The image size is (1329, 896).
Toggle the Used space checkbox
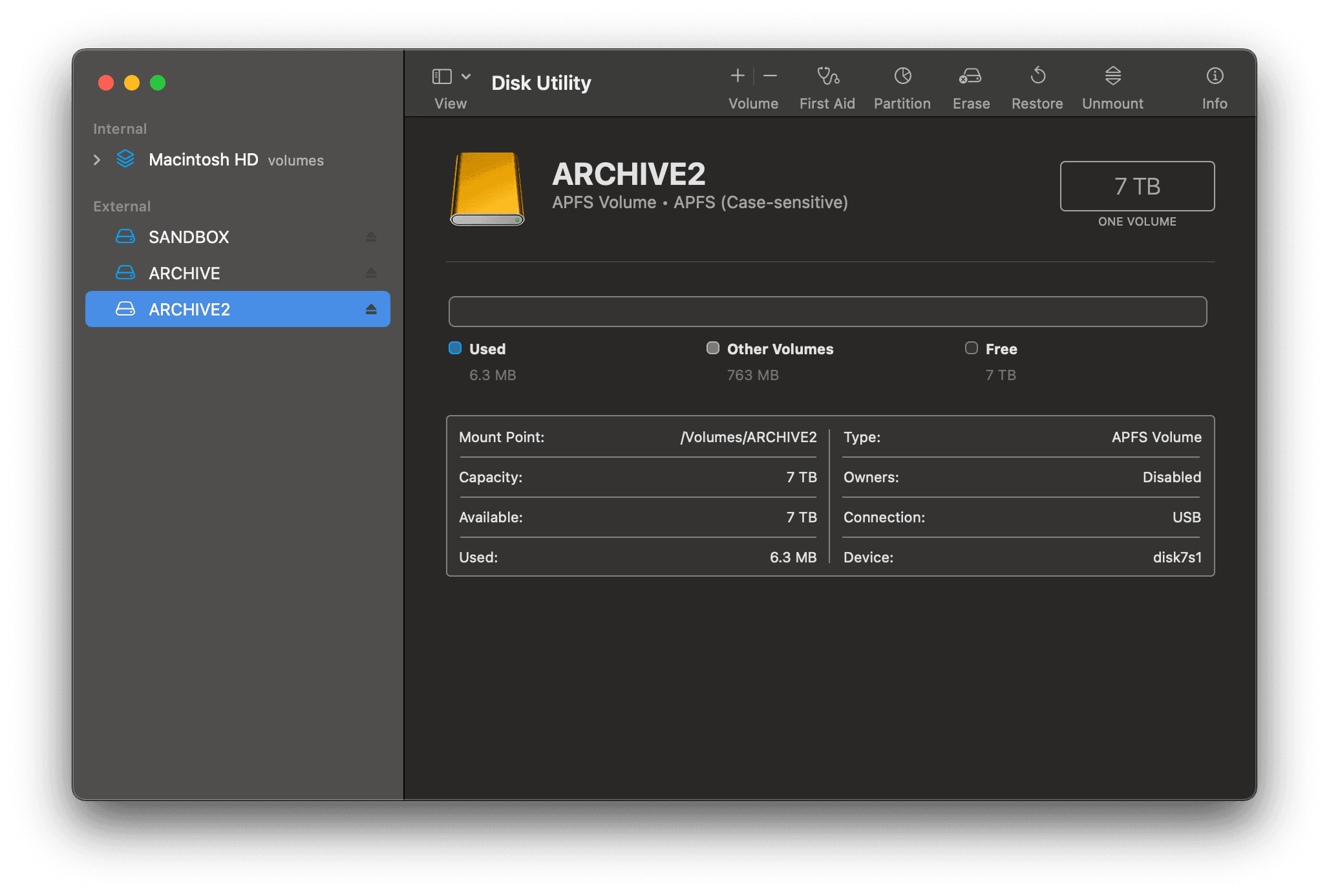pyautogui.click(x=454, y=348)
